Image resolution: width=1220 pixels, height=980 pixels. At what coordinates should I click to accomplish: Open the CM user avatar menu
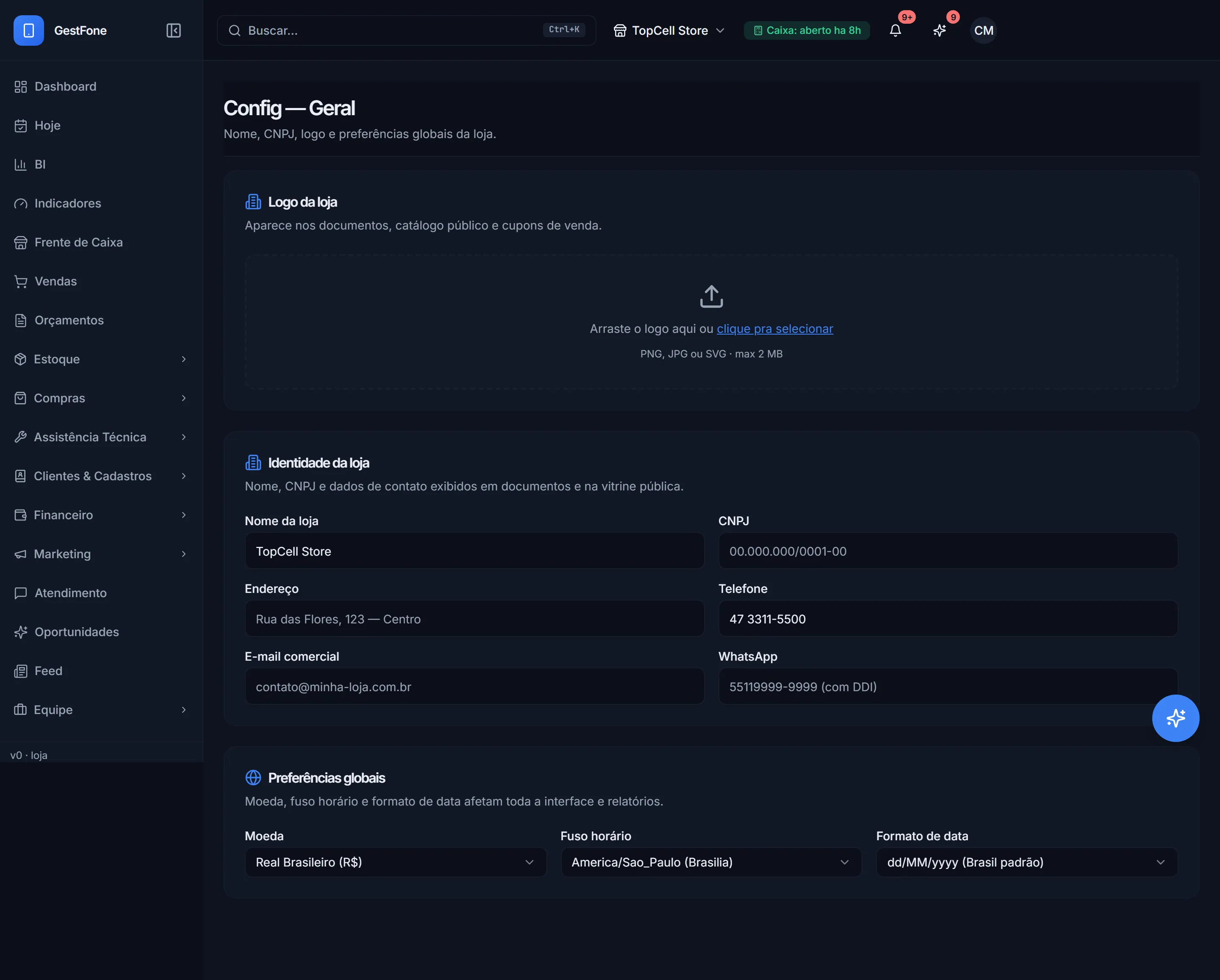984,30
